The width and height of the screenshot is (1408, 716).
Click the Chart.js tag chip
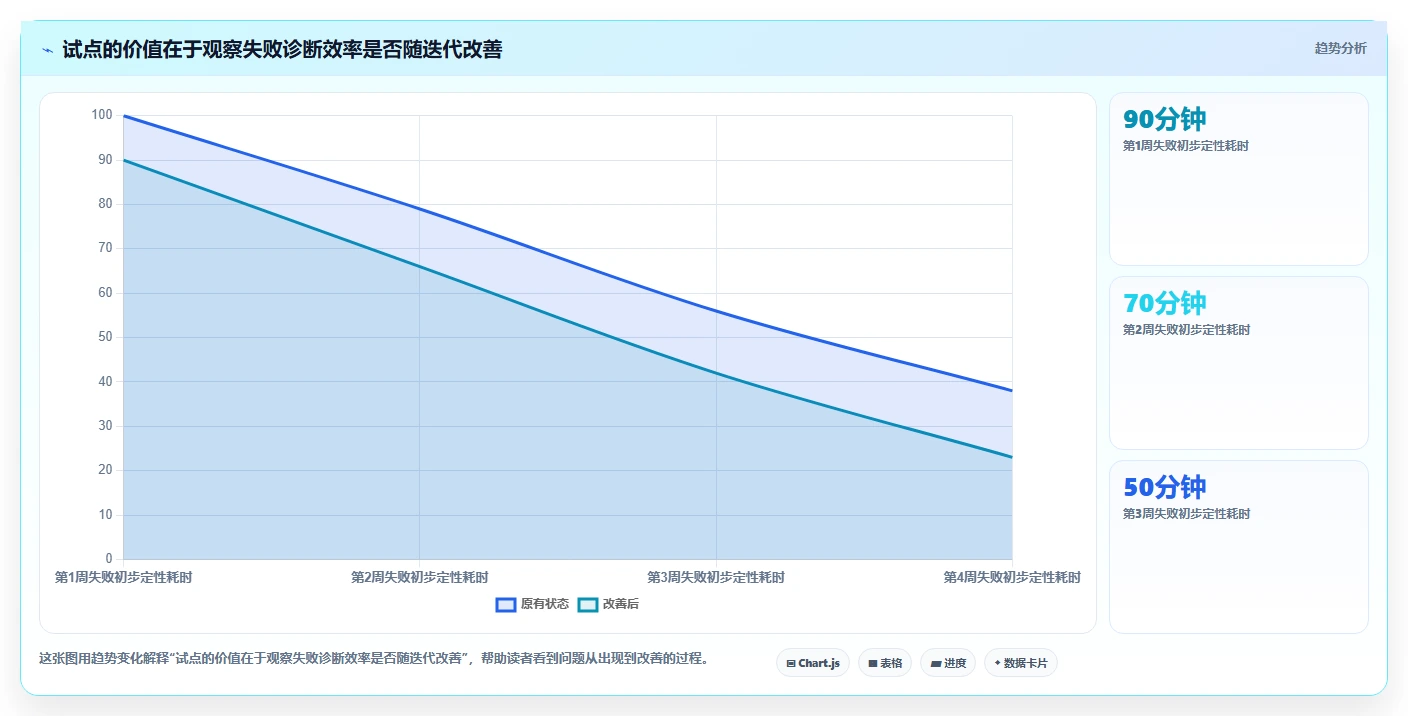(x=813, y=663)
